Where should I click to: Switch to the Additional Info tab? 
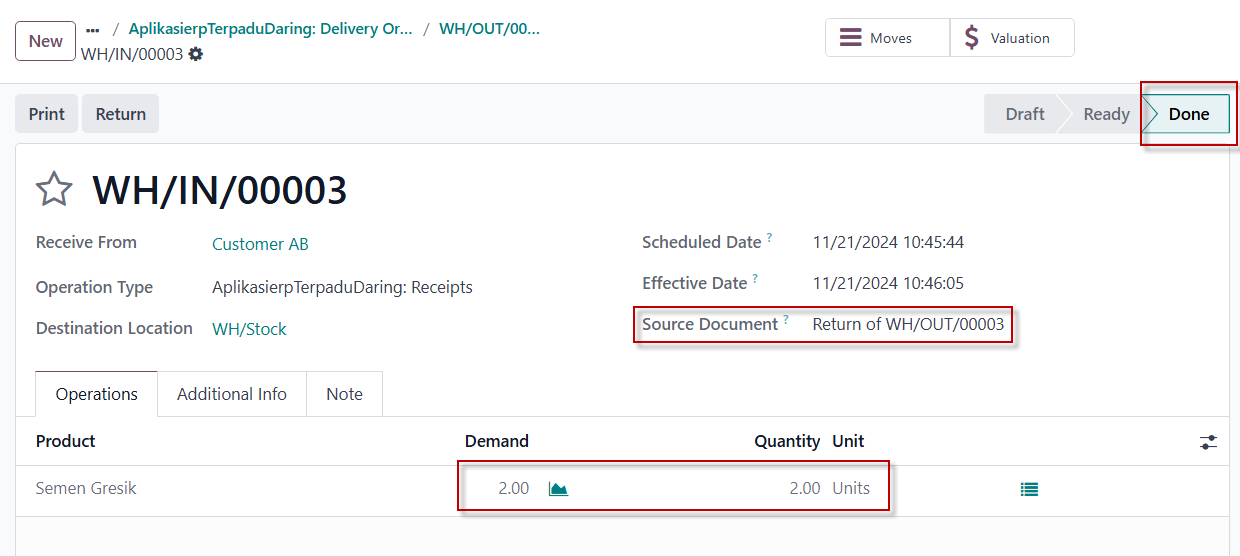(232, 394)
